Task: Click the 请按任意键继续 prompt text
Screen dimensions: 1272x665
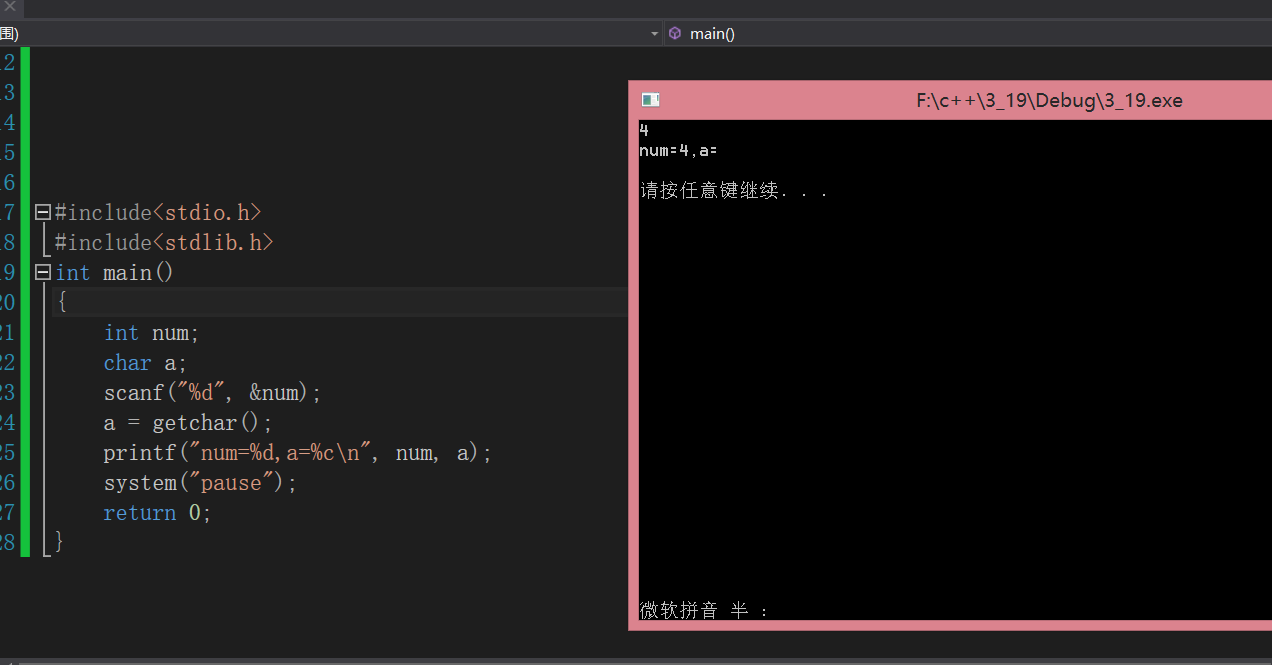Action: coord(735,190)
